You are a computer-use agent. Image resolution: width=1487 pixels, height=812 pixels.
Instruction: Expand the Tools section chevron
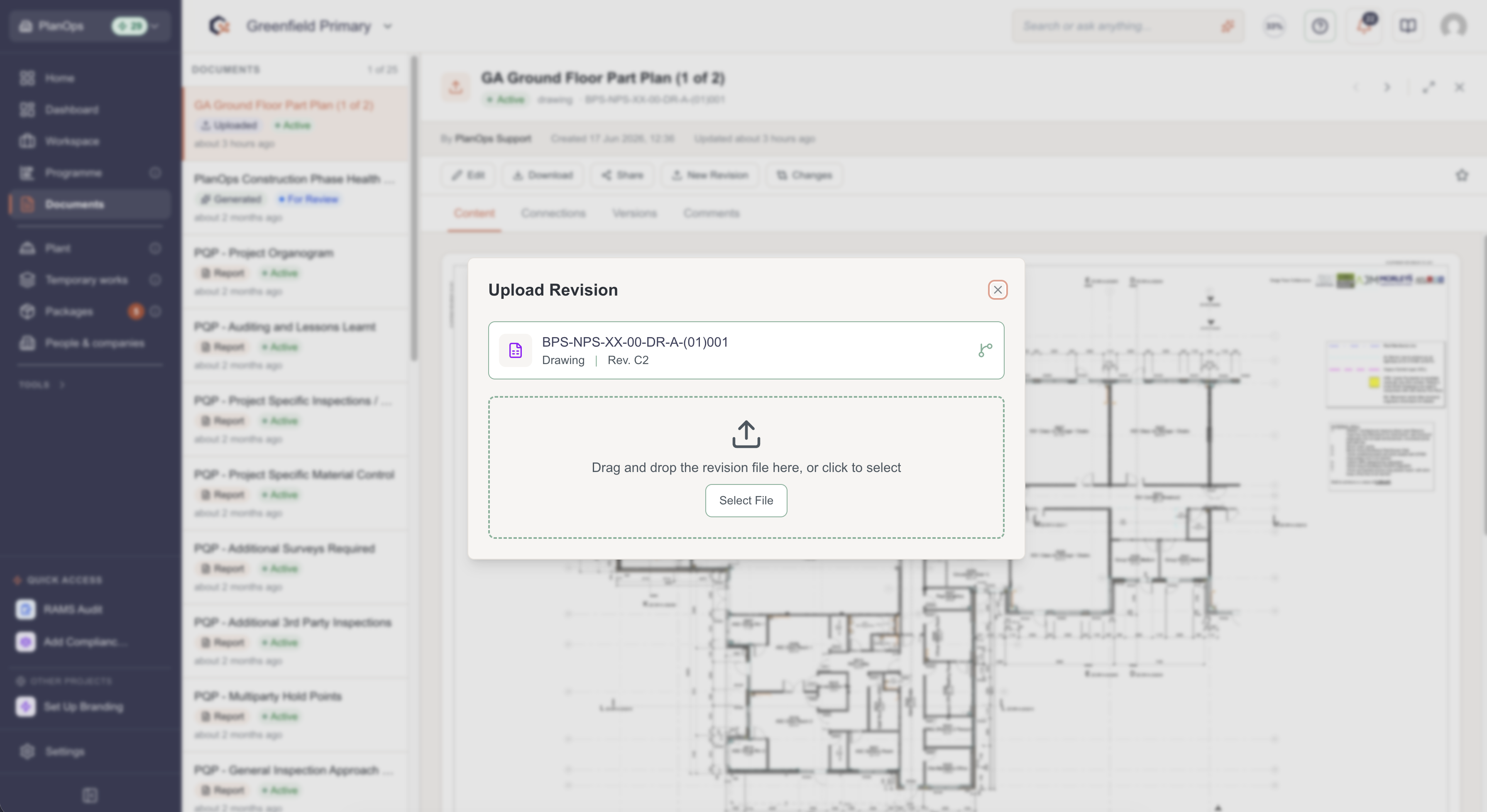[x=62, y=384]
